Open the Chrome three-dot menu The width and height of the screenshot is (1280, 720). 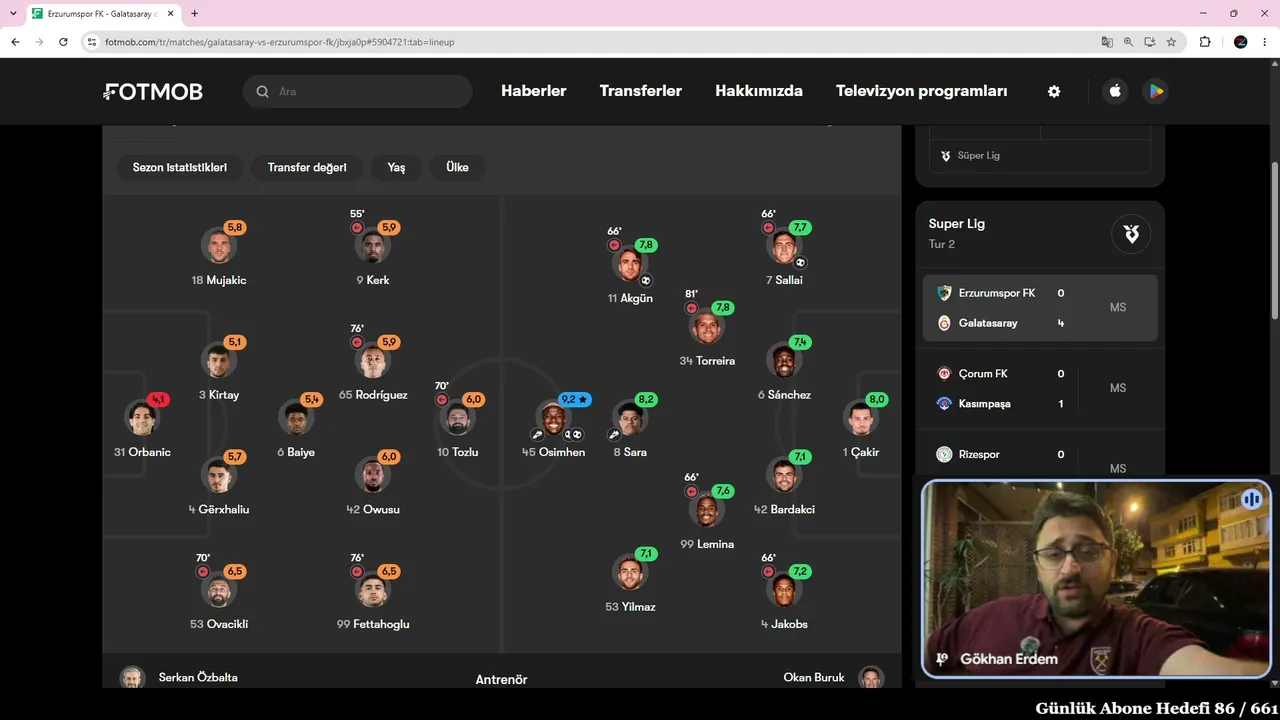1265,42
